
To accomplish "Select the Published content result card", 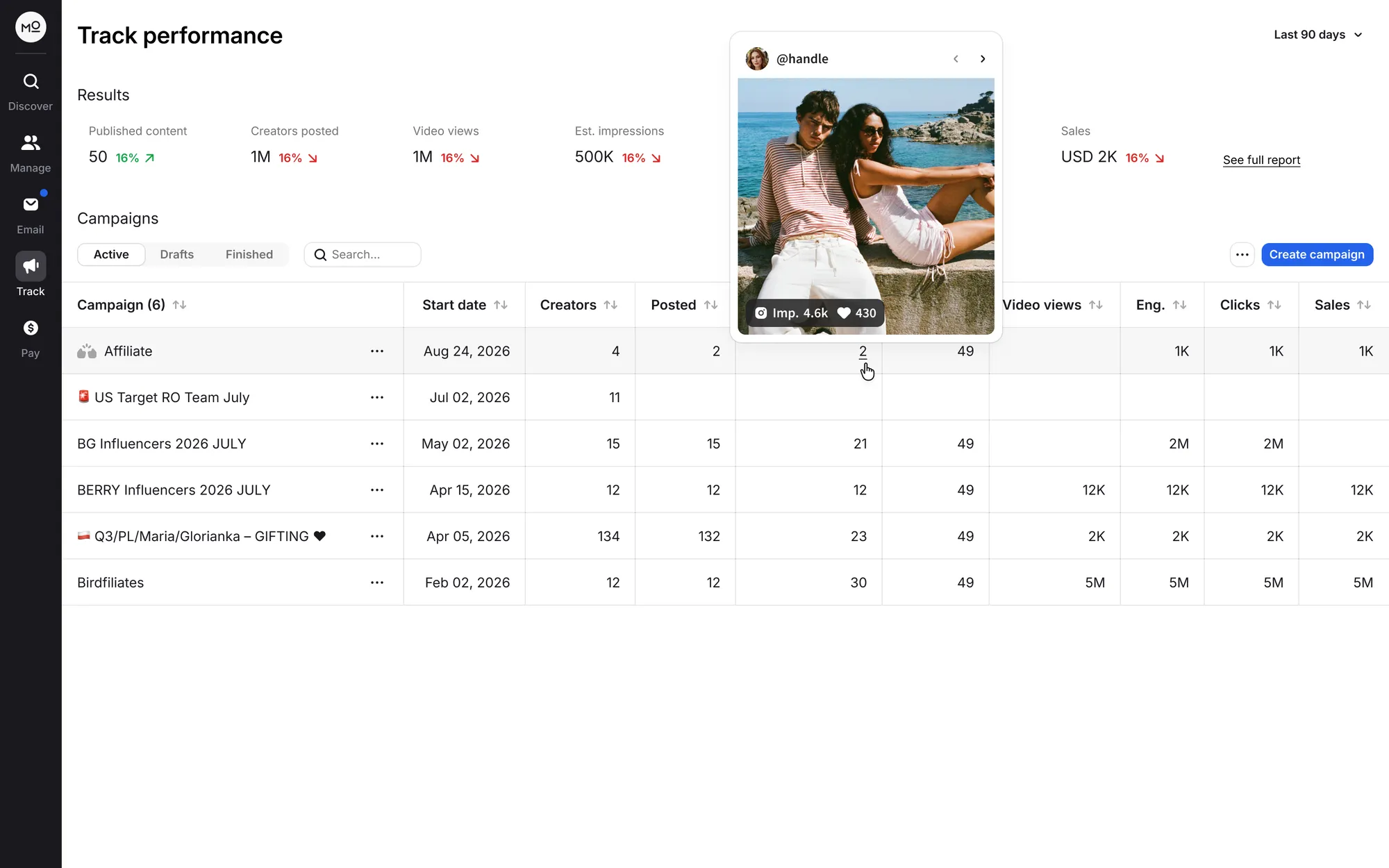I will [x=138, y=145].
